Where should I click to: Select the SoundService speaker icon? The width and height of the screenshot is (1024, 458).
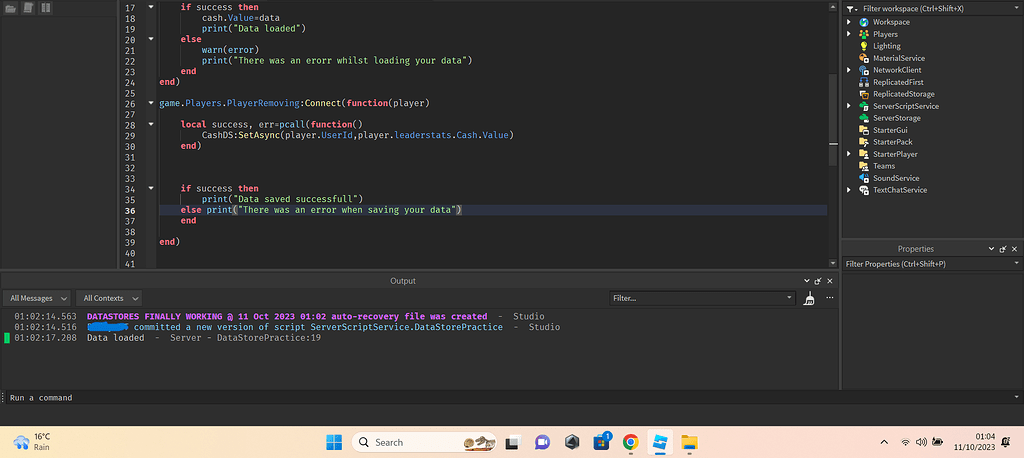click(864, 178)
